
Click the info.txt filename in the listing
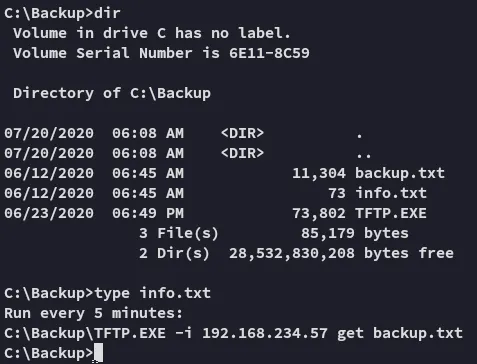pyautogui.click(x=391, y=193)
